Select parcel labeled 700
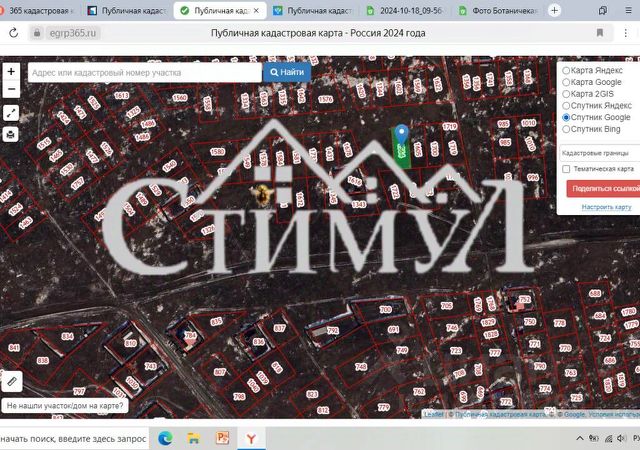Image resolution: width=640 pixels, height=450 pixels. 386,310
